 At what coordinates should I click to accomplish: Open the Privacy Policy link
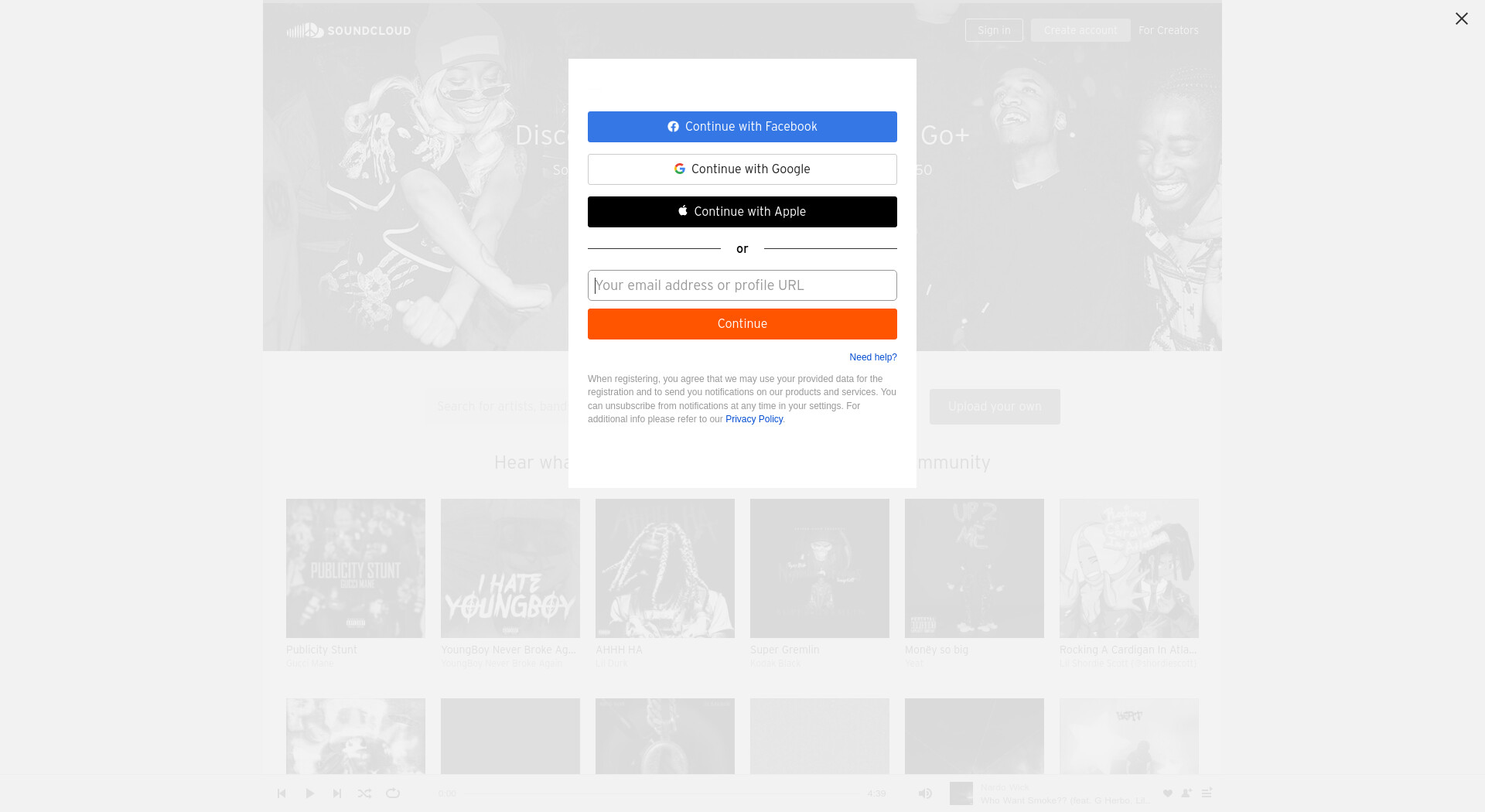754,419
